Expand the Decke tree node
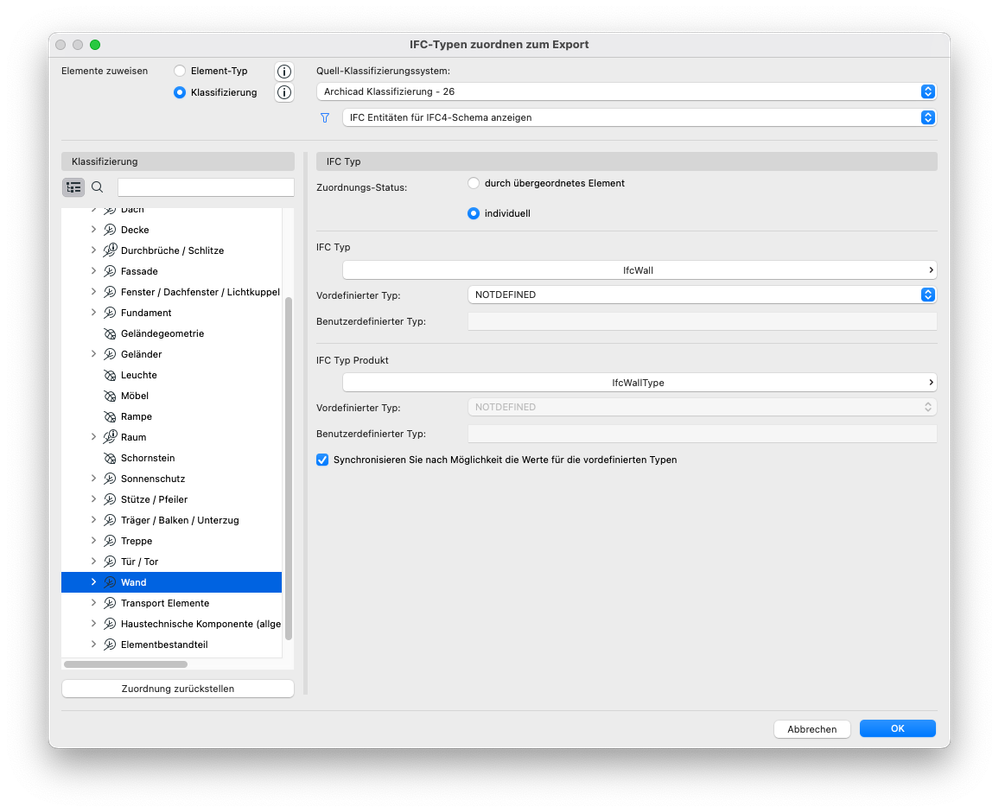999x812 pixels. (x=94, y=229)
